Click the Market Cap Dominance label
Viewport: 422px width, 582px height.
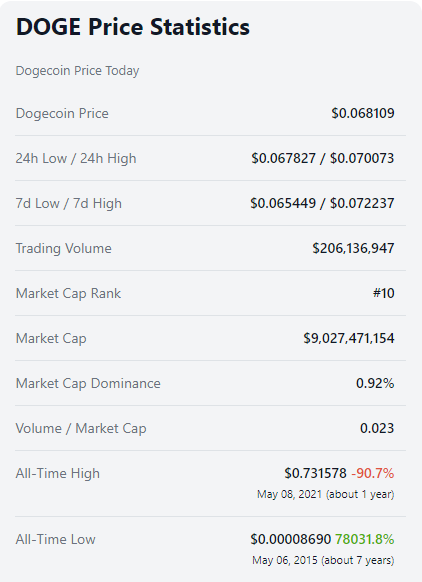click(x=88, y=383)
